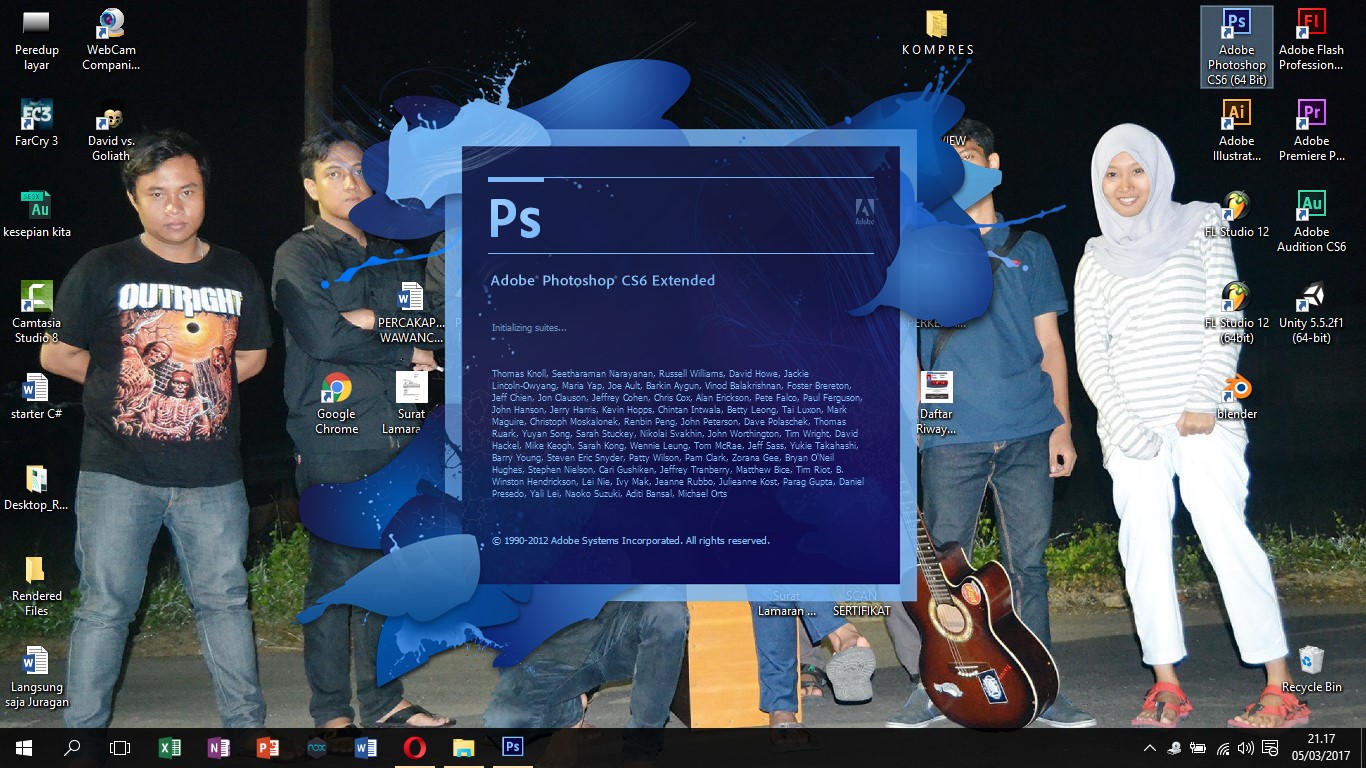Screen dimensions: 1366x768
Task: Open the Windows Start menu
Action: point(24,747)
